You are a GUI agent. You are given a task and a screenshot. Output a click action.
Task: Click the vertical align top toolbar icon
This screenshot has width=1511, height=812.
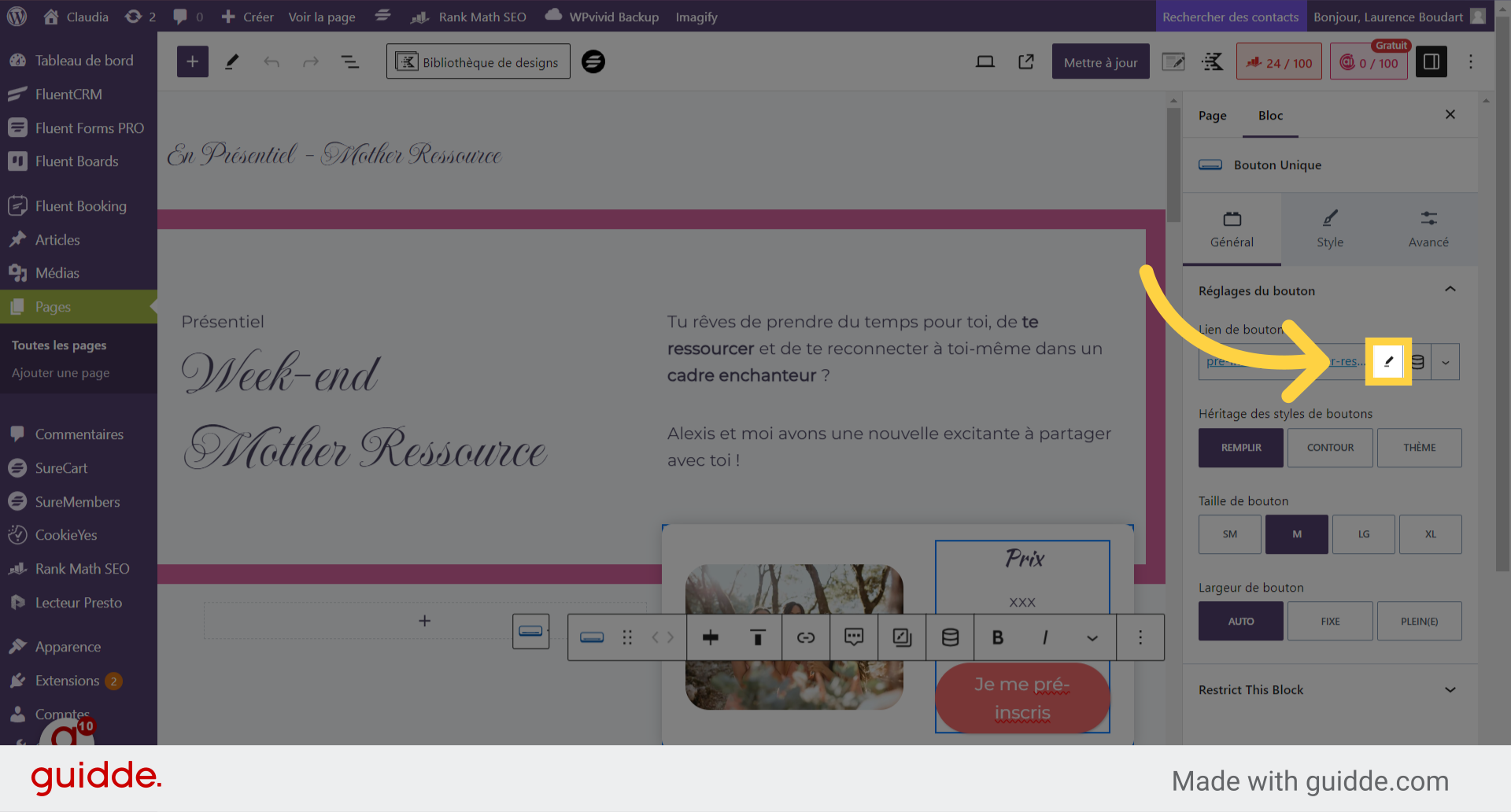coord(758,637)
